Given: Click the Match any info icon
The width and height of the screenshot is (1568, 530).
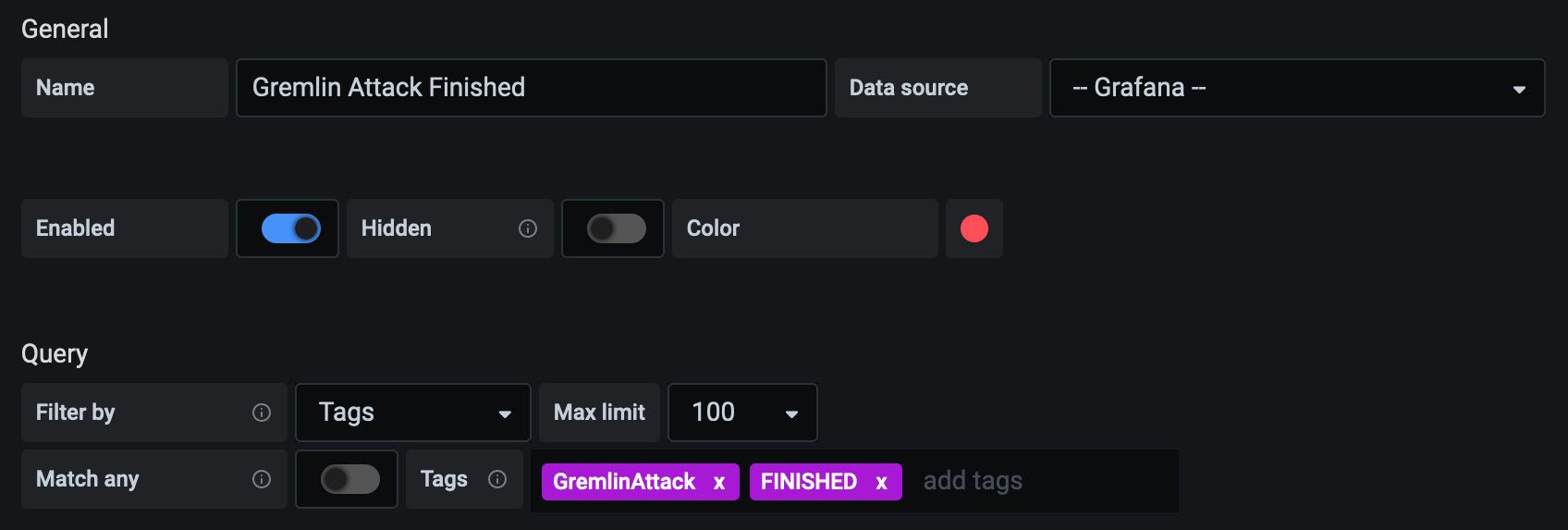Looking at the screenshot, I should point(262,479).
